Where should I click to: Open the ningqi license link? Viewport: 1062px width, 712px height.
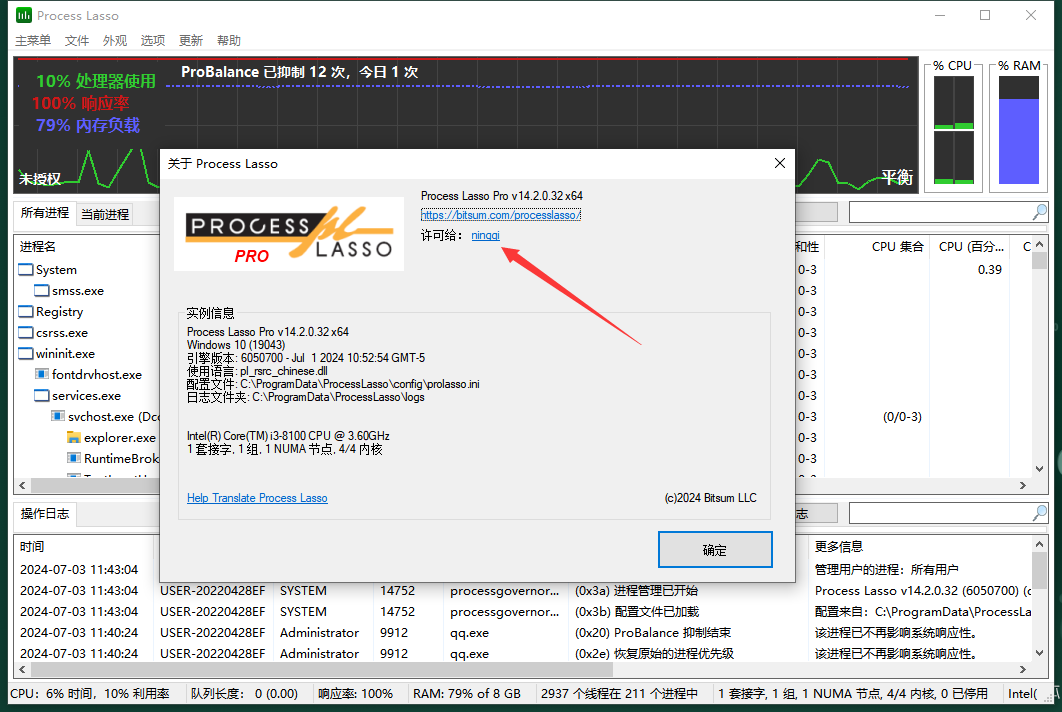[x=486, y=235]
